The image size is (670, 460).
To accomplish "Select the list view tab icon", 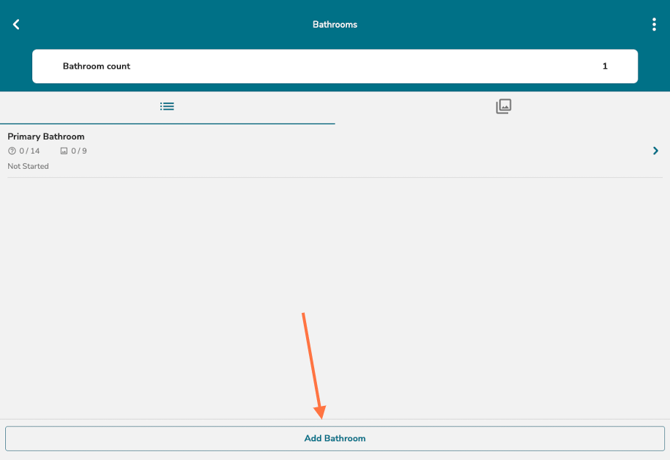I will coord(167,106).
